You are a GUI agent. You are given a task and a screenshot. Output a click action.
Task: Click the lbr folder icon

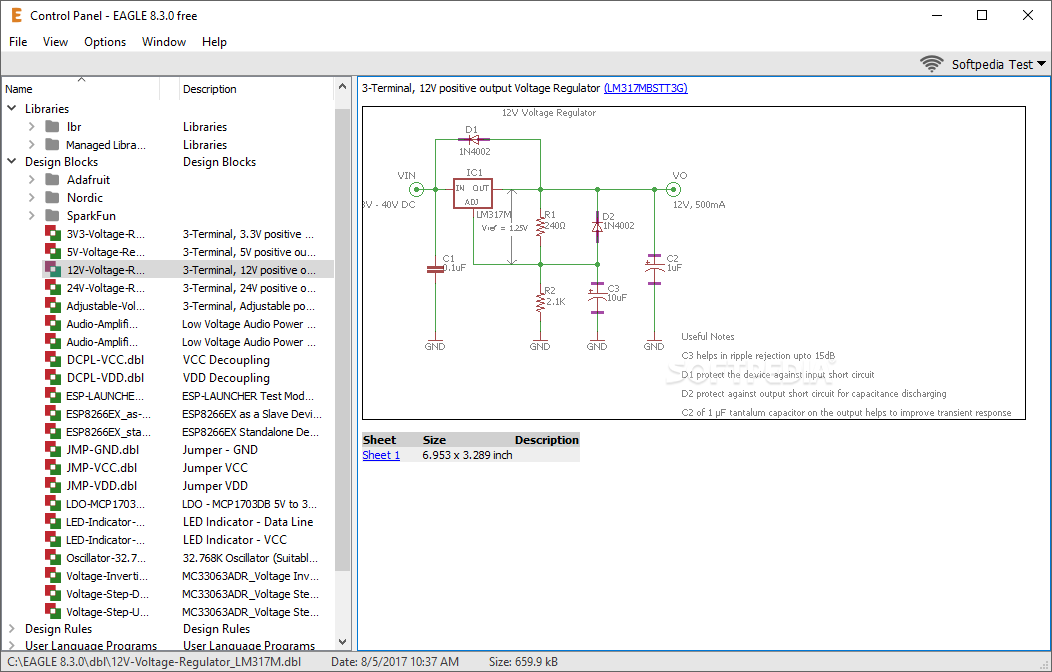[52, 126]
